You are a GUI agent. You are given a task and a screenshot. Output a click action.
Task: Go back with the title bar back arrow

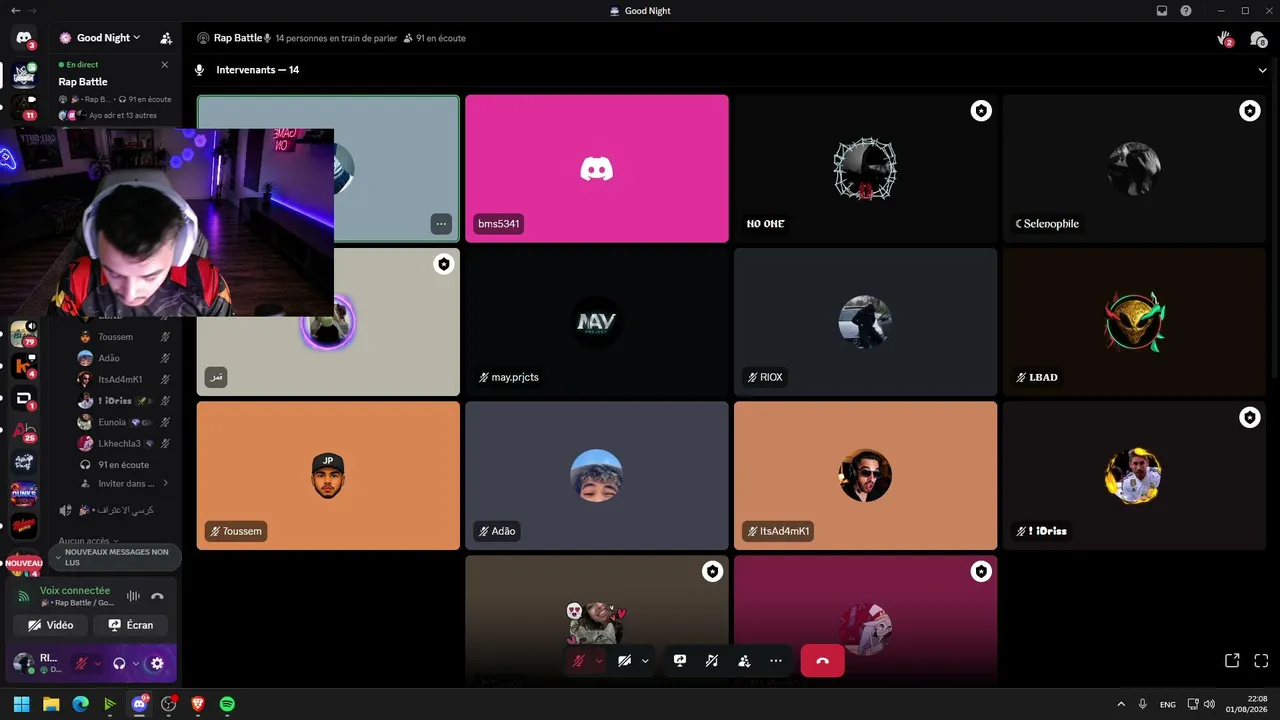[x=15, y=11]
